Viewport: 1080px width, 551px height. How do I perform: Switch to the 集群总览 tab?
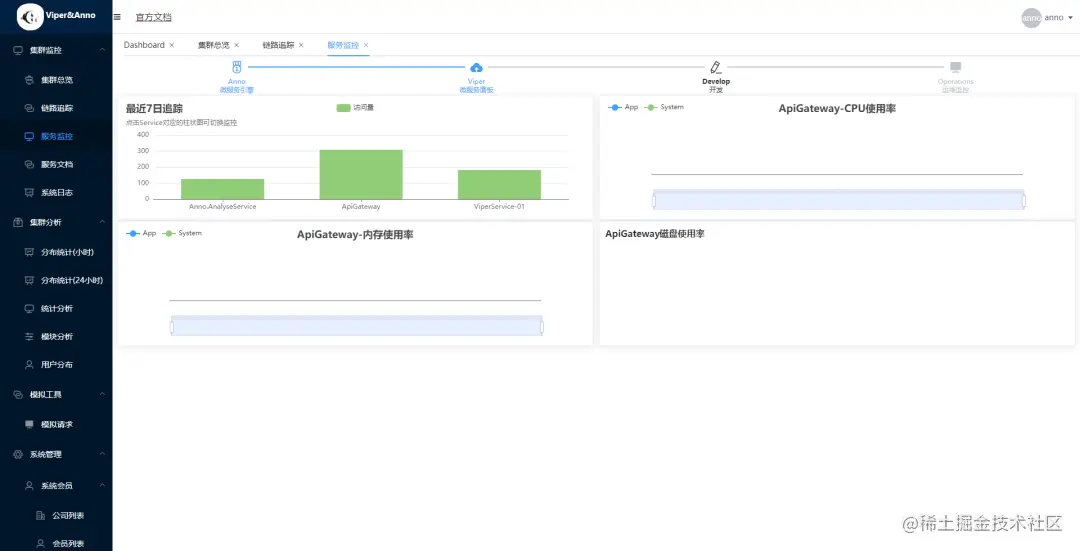pyautogui.click(x=214, y=45)
